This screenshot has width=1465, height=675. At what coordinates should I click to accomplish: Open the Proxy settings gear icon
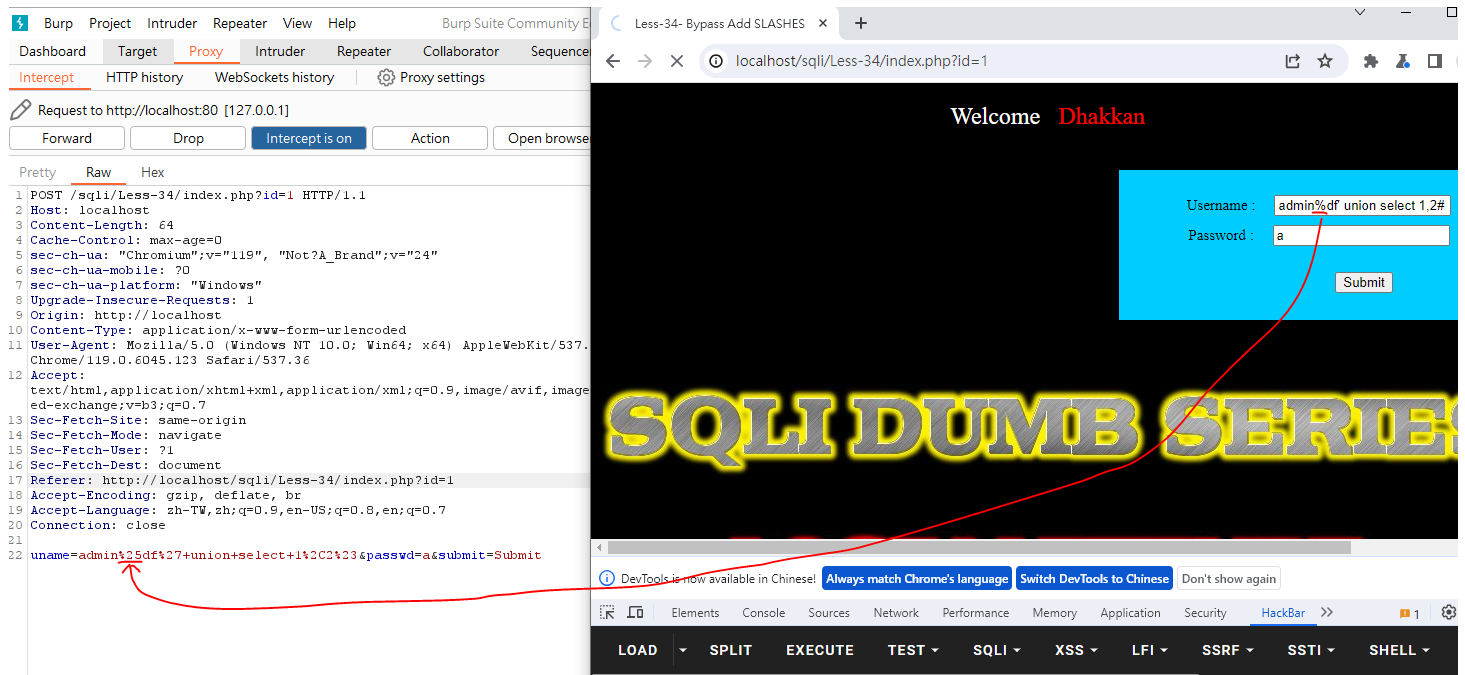[x=386, y=77]
